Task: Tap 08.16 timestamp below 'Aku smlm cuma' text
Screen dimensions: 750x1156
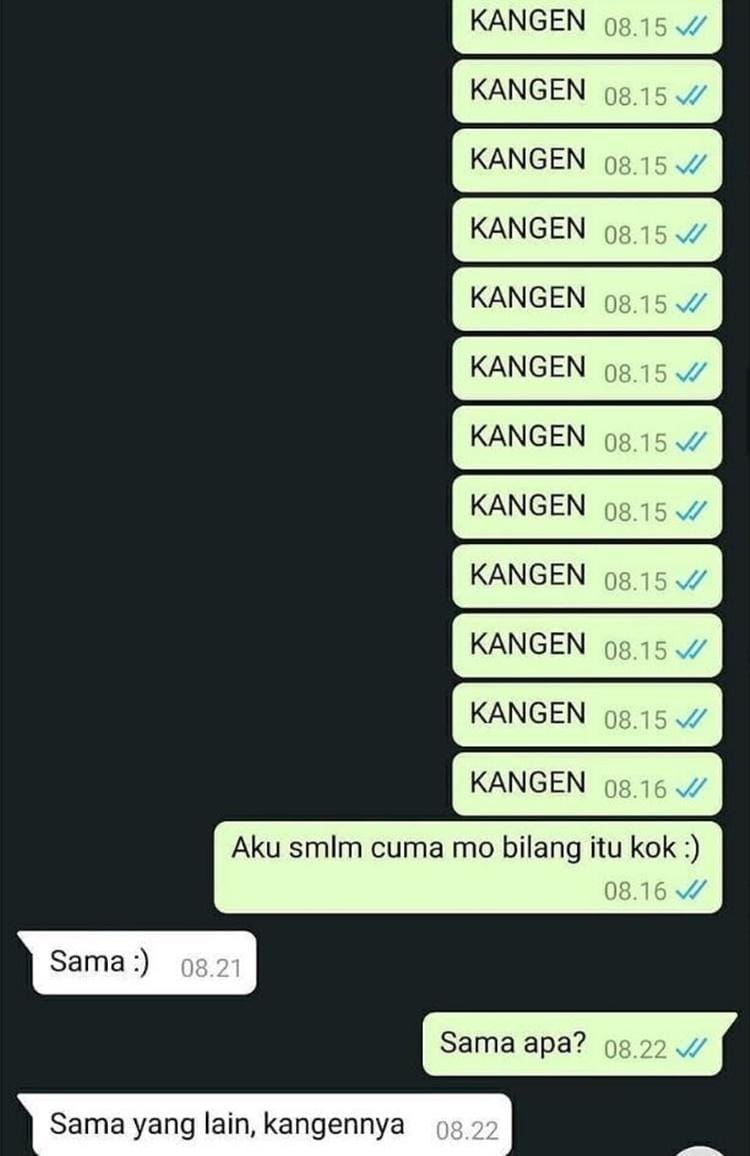Action: [635, 891]
